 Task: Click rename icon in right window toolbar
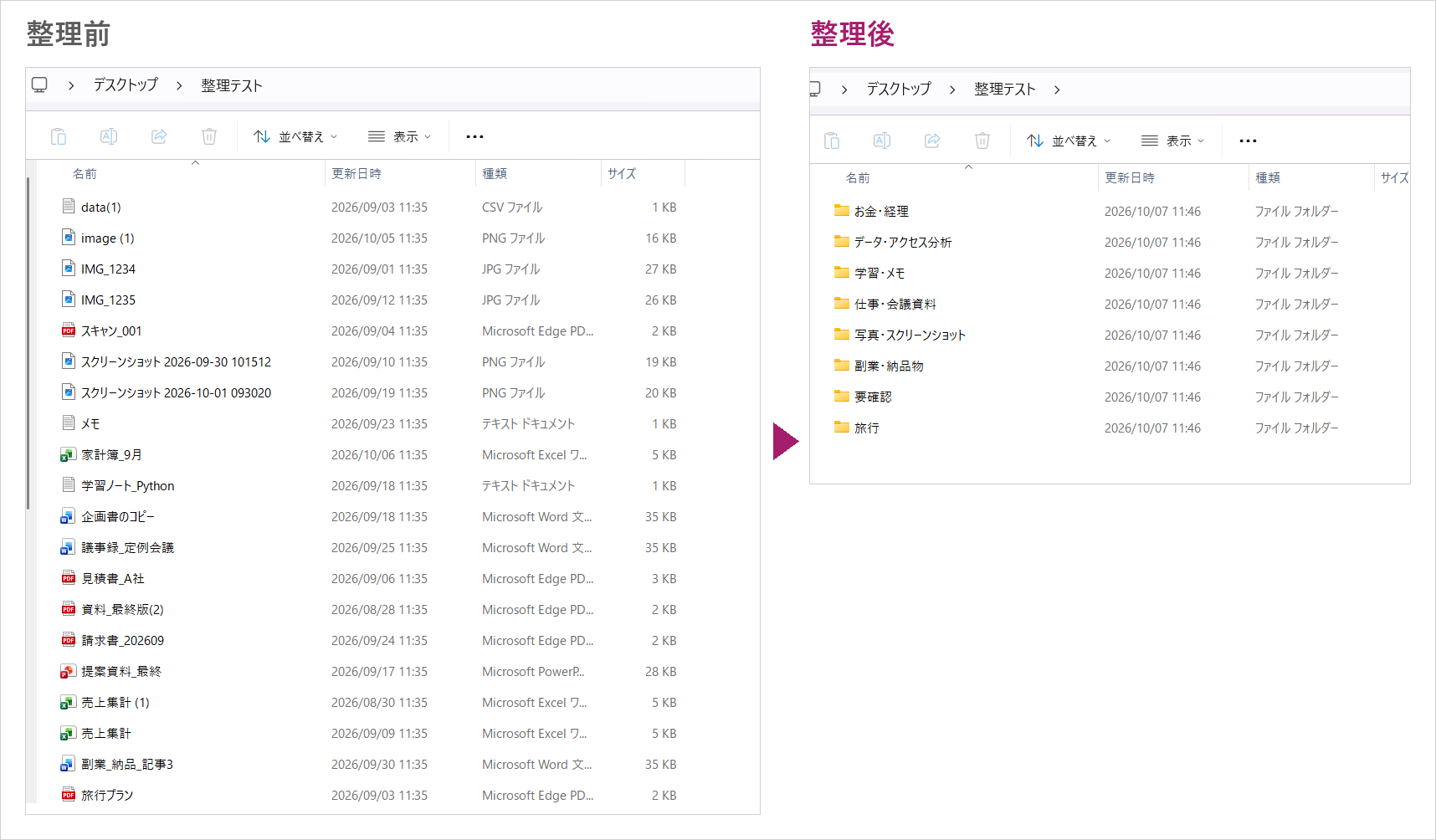(882, 141)
